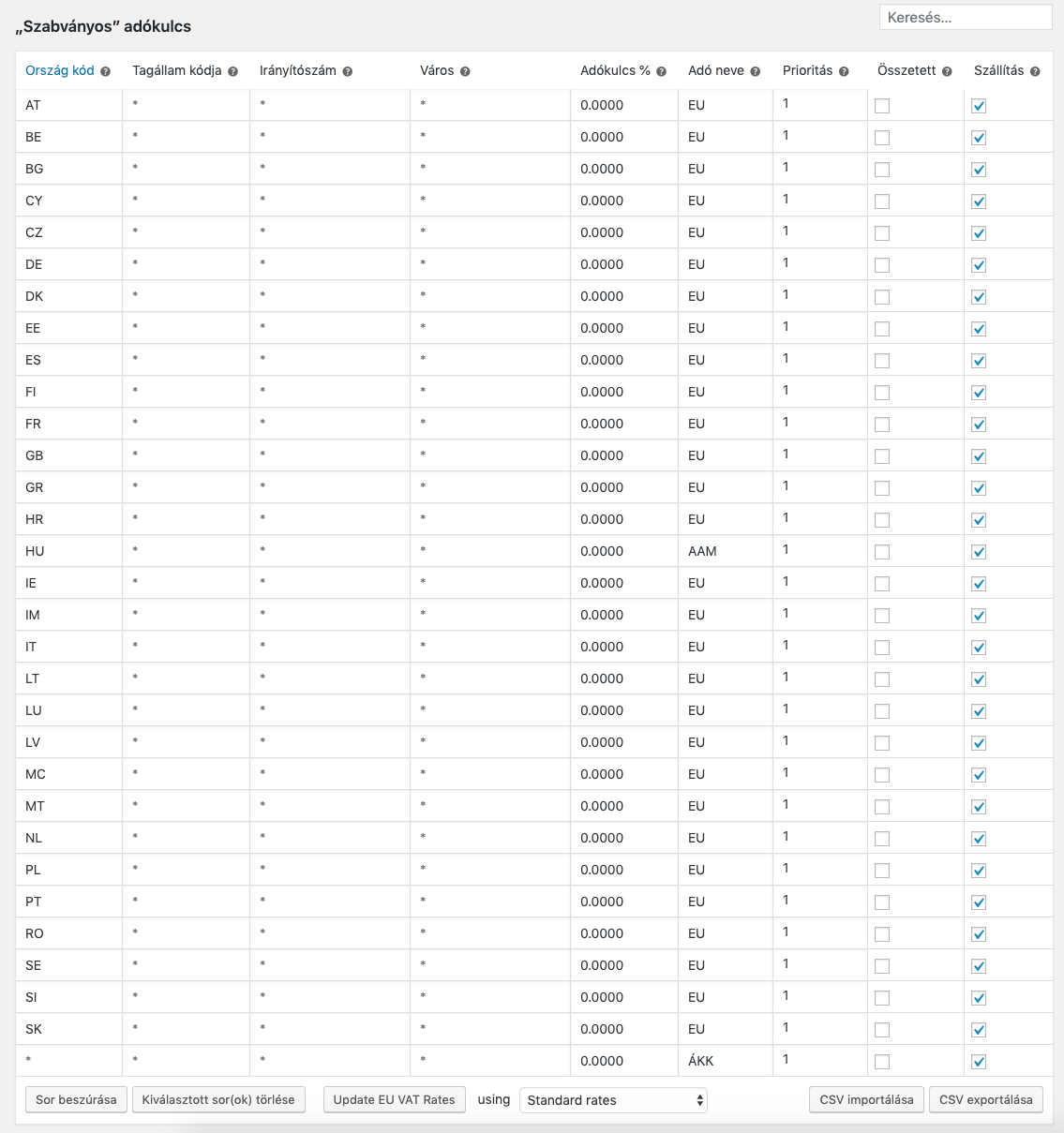The image size is (1064, 1133).
Task: Click help icon beside Adó neve
Action: click(755, 71)
